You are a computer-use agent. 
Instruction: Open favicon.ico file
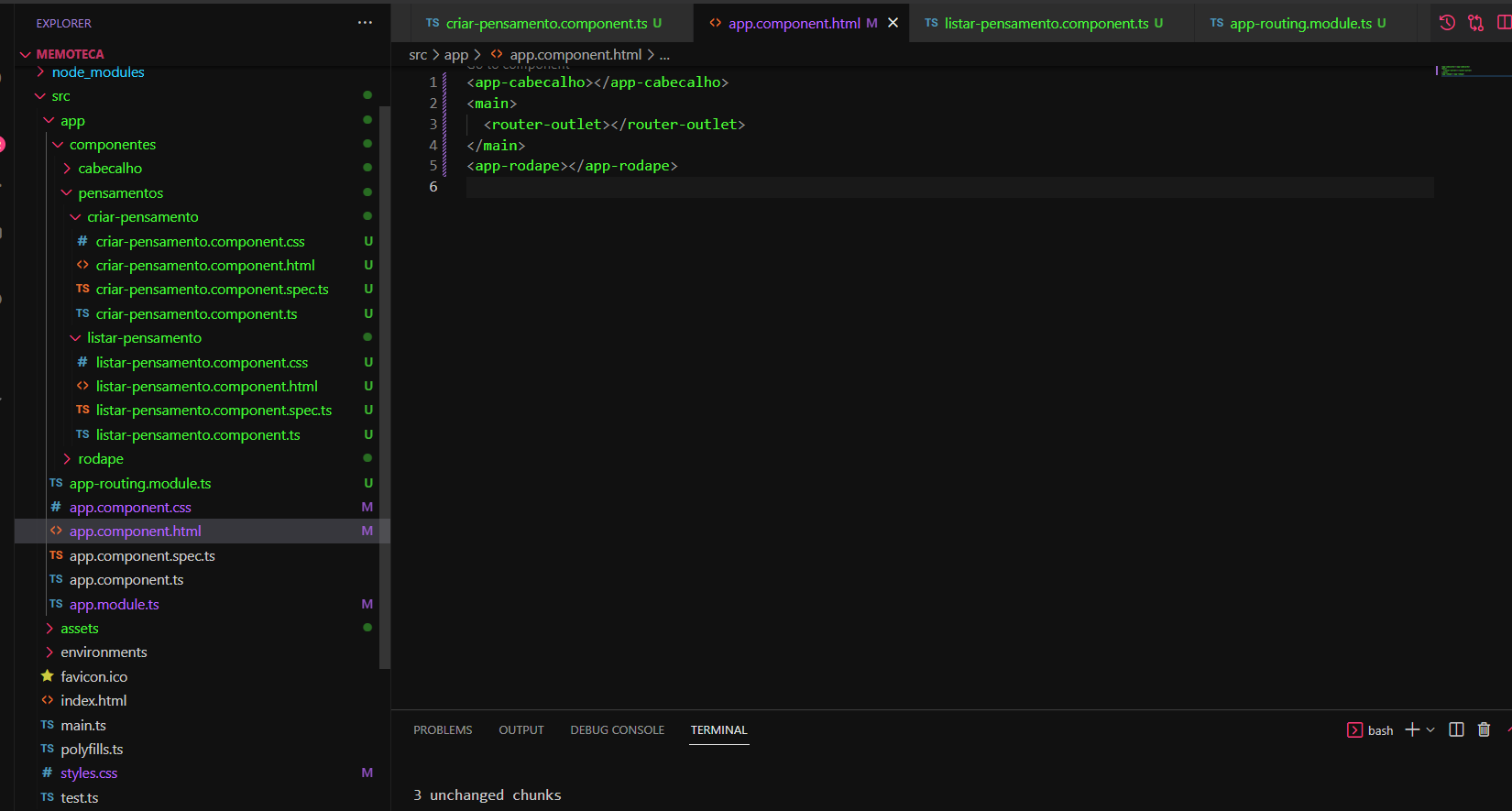tap(93, 677)
